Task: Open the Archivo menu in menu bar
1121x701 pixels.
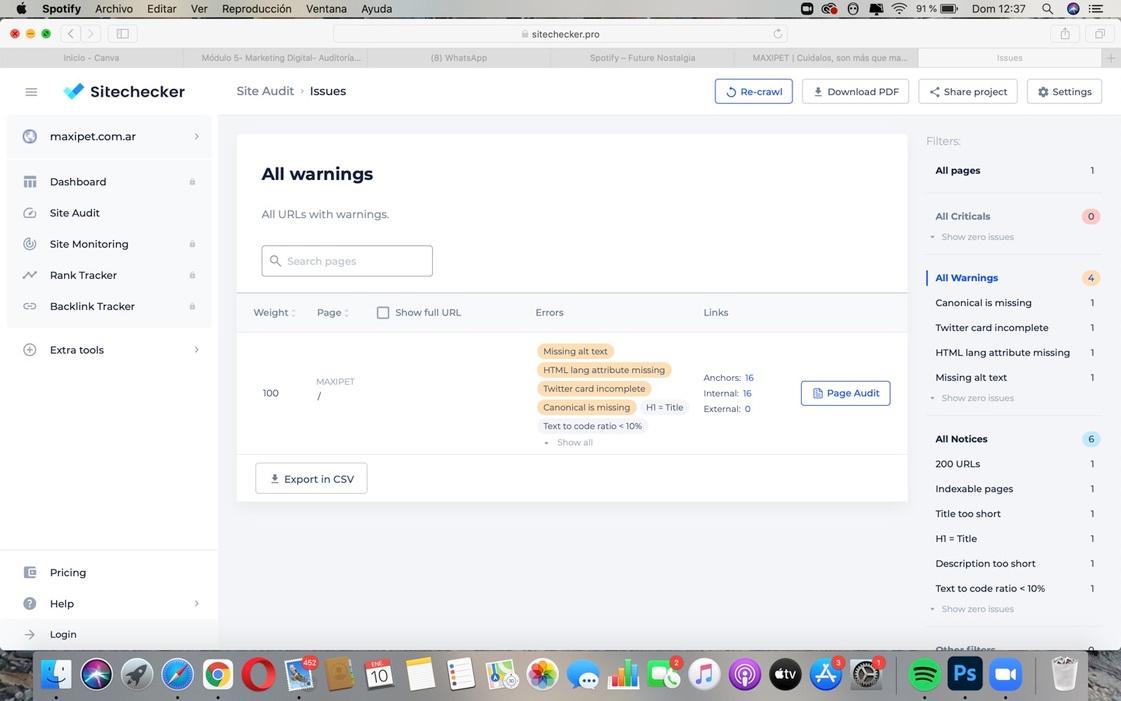Action: 114,9
